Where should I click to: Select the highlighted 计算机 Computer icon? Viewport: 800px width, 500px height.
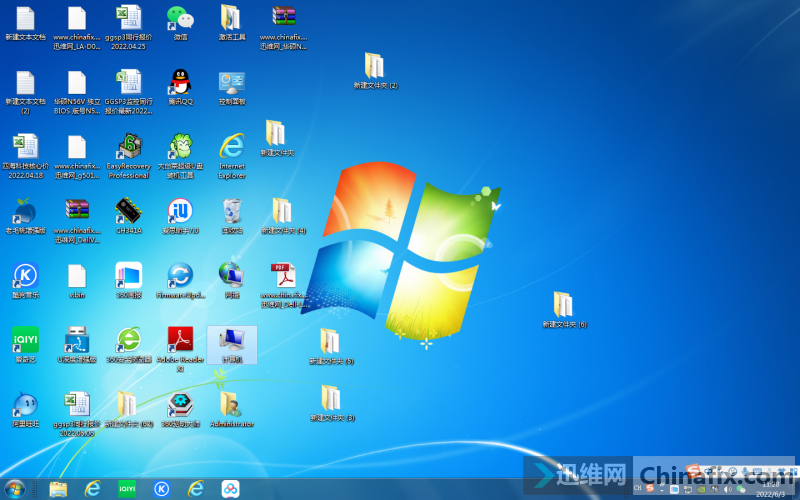[x=232, y=344]
